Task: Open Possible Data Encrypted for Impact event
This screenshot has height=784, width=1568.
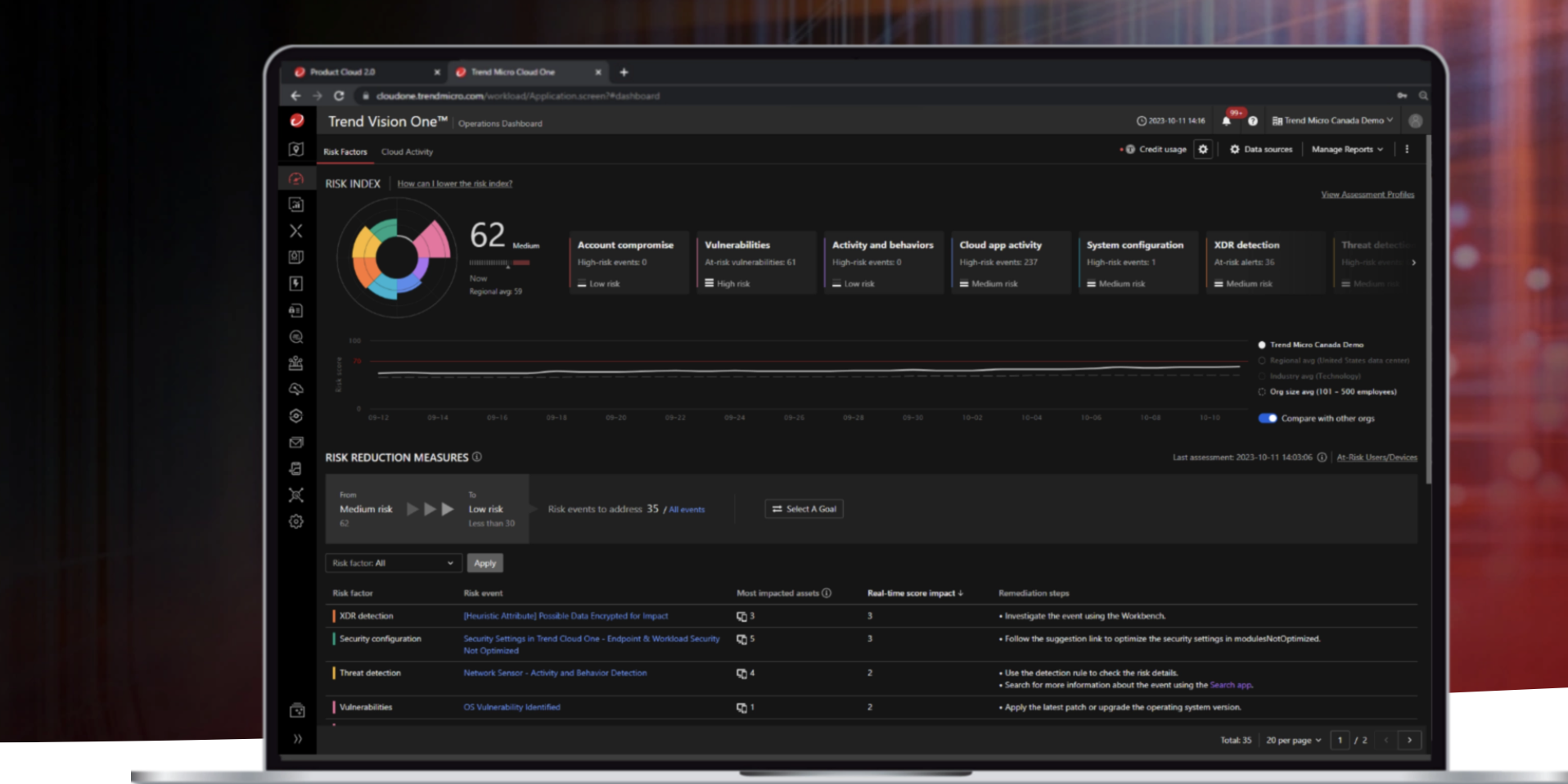Action: point(565,615)
